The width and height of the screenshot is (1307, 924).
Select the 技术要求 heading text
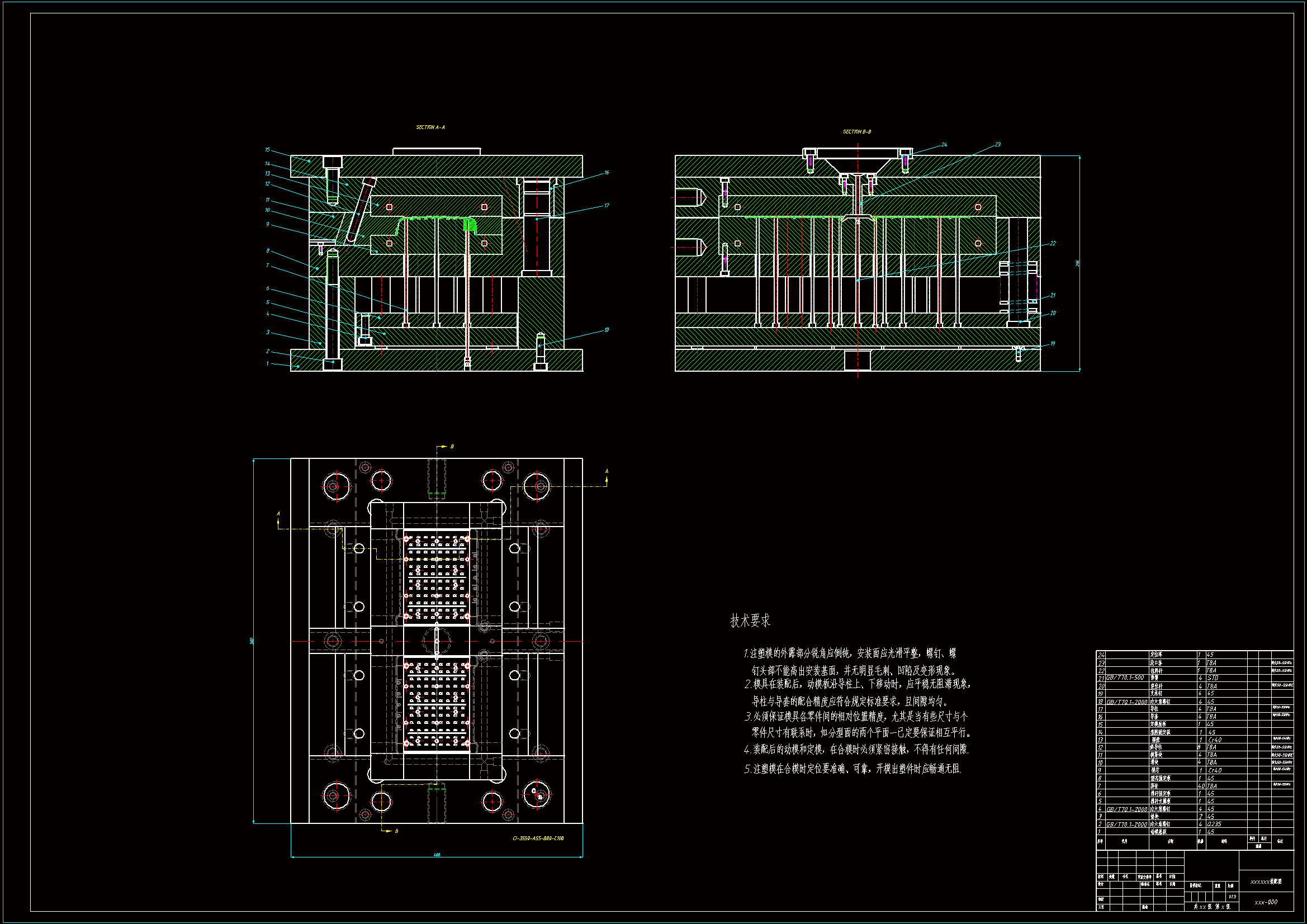click(750, 620)
